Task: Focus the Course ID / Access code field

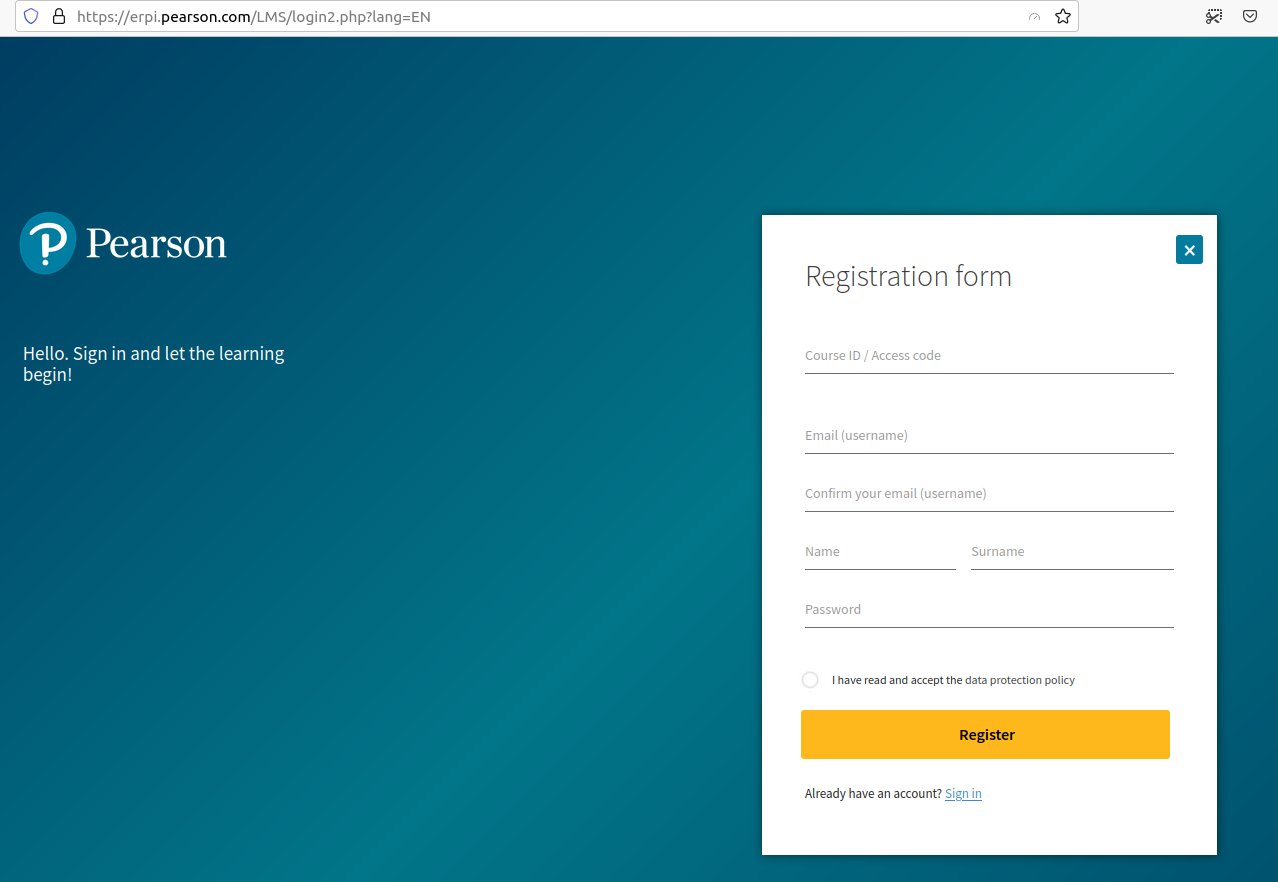Action: click(x=988, y=360)
